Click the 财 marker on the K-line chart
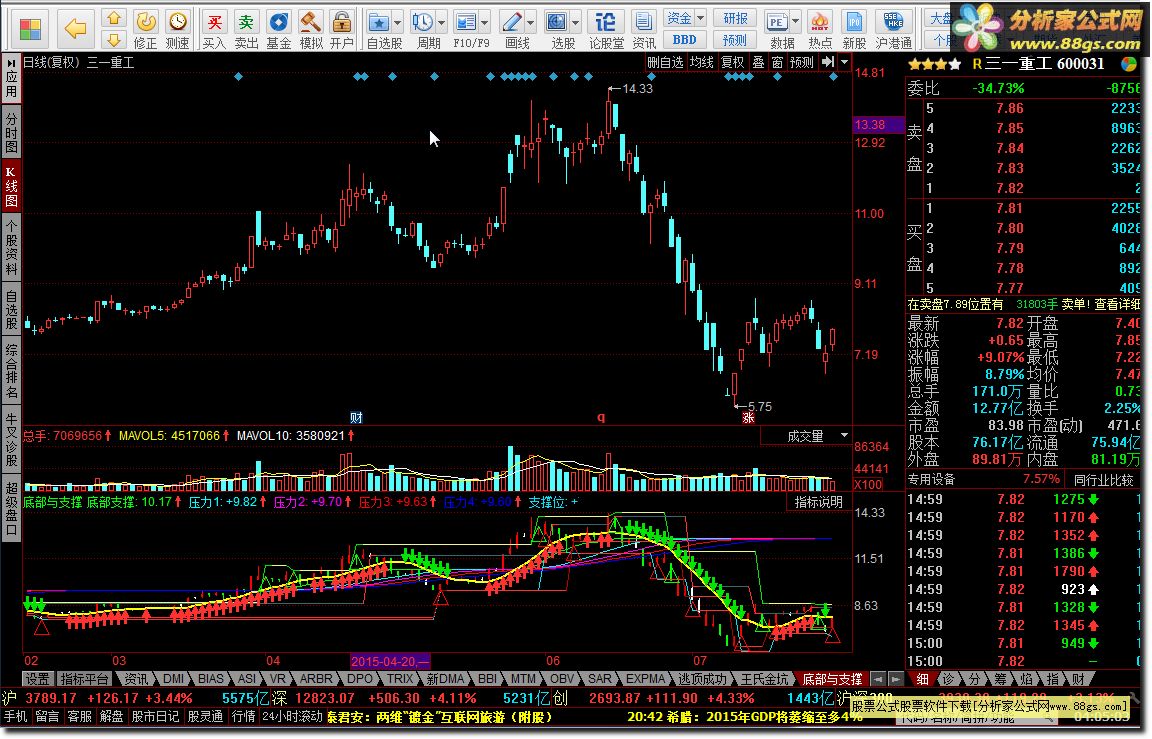The width and height of the screenshot is (1152, 739). pyautogui.click(x=356, y=418)
